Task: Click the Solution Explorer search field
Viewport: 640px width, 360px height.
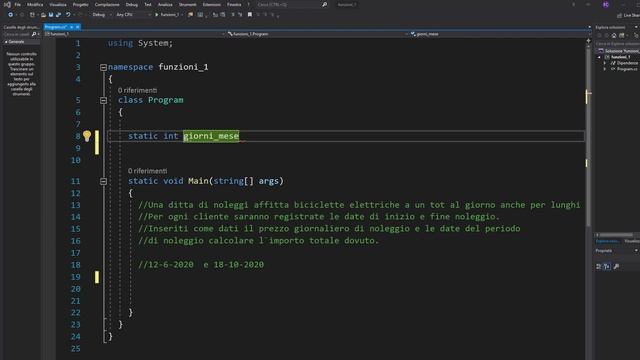Action: [617, 44]
